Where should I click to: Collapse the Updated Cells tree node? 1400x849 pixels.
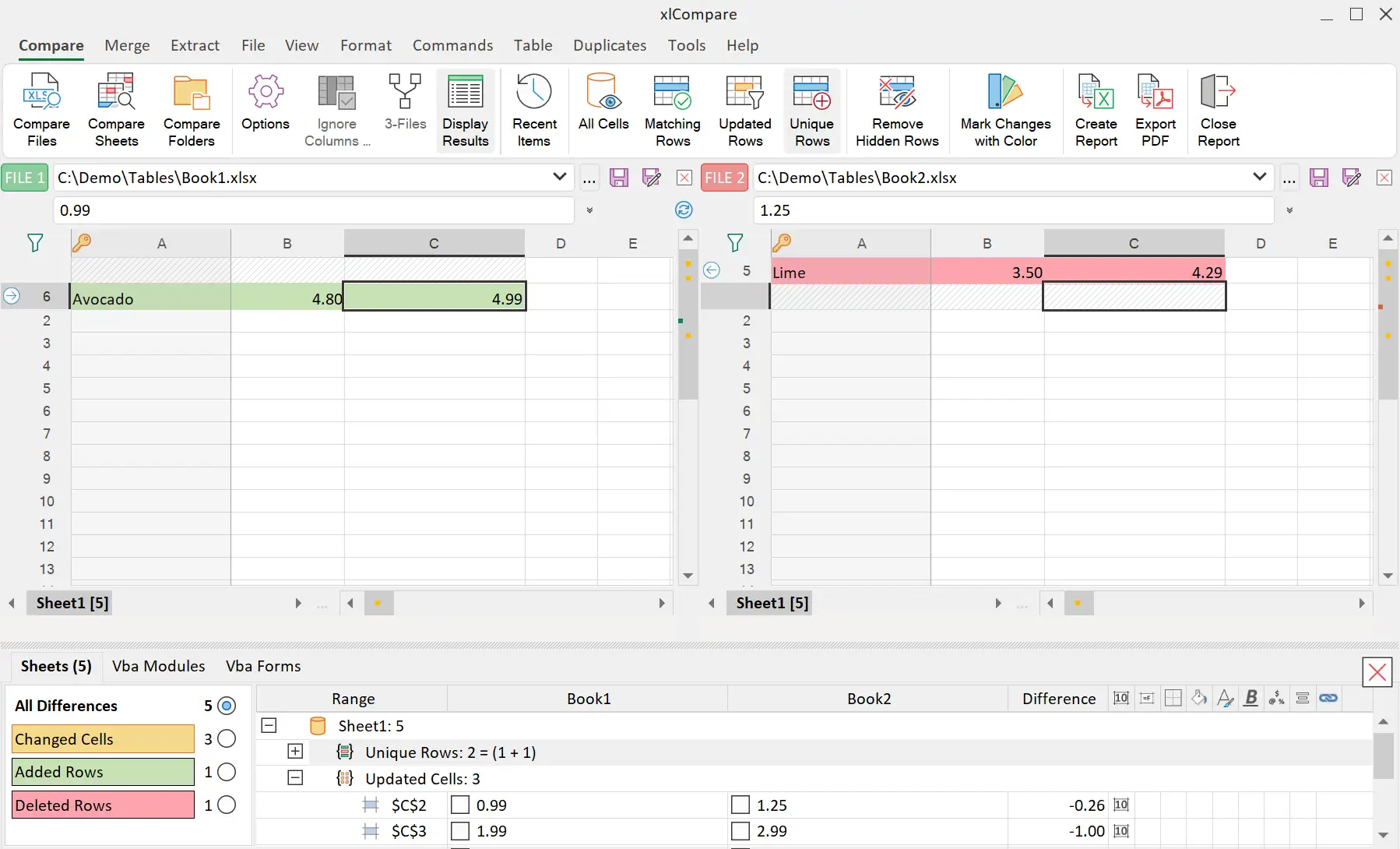click(x=295, y=778)
